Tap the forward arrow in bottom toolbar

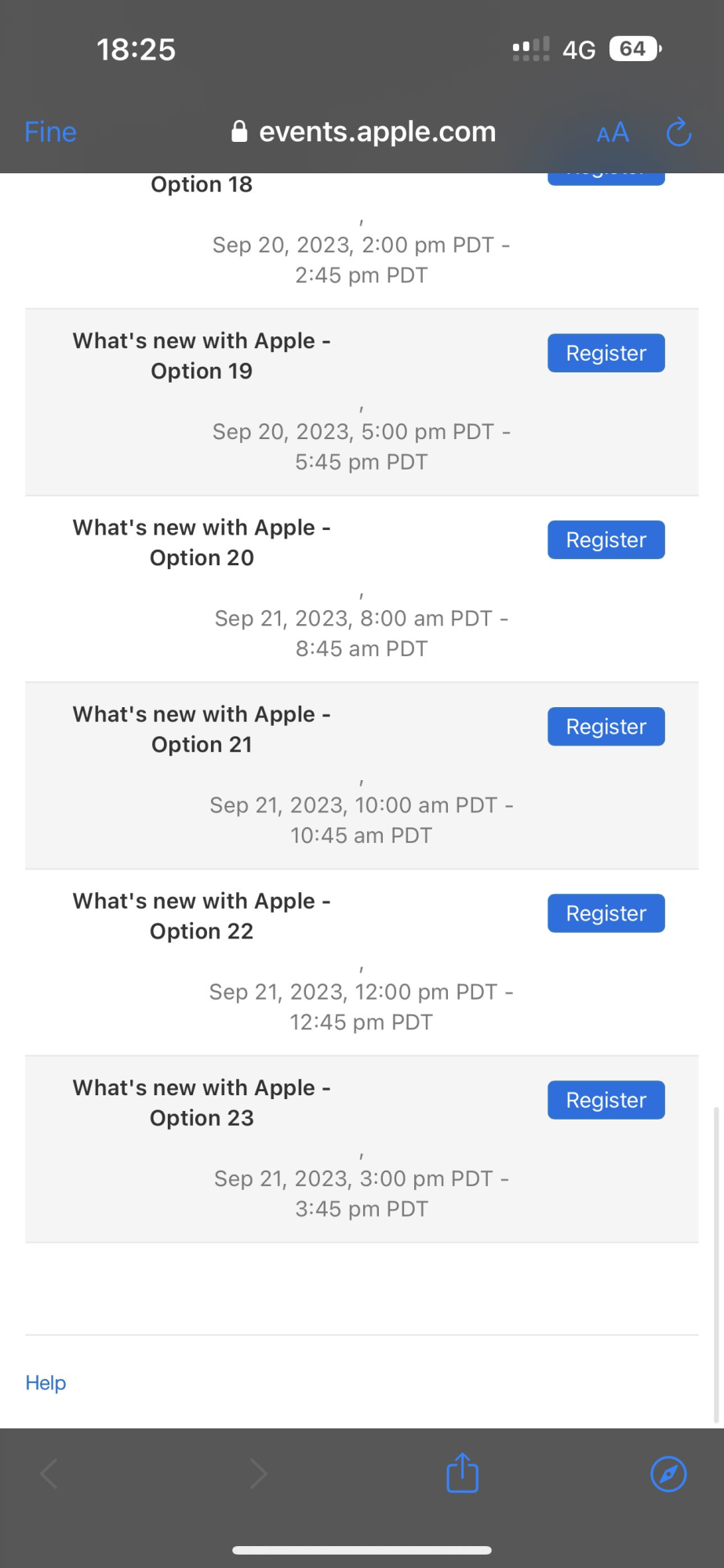click(x=258, y=1474)
